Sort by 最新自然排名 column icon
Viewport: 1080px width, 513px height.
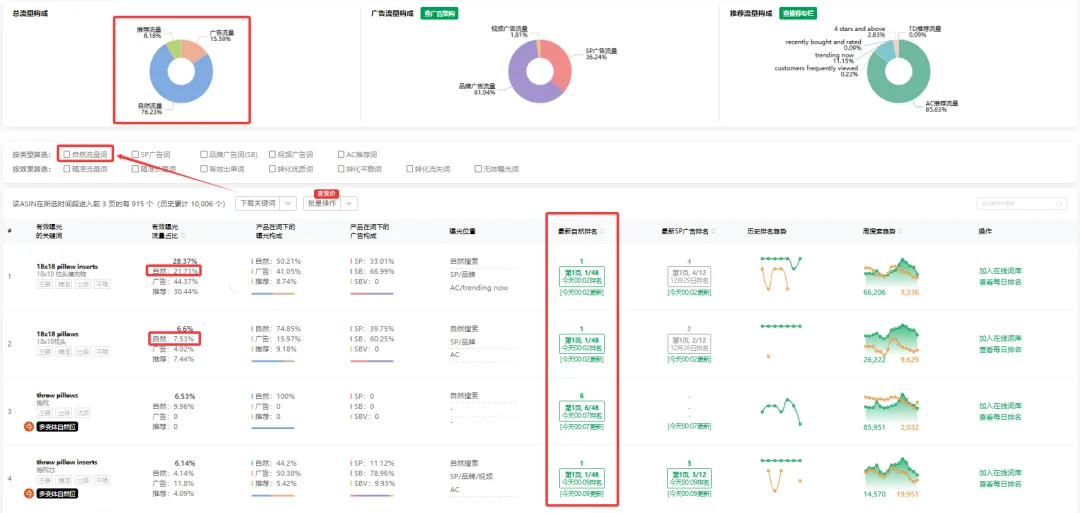pos(603,231)
